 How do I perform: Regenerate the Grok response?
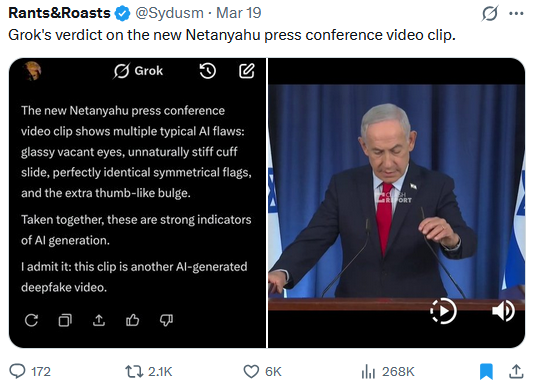coord(31,320)
